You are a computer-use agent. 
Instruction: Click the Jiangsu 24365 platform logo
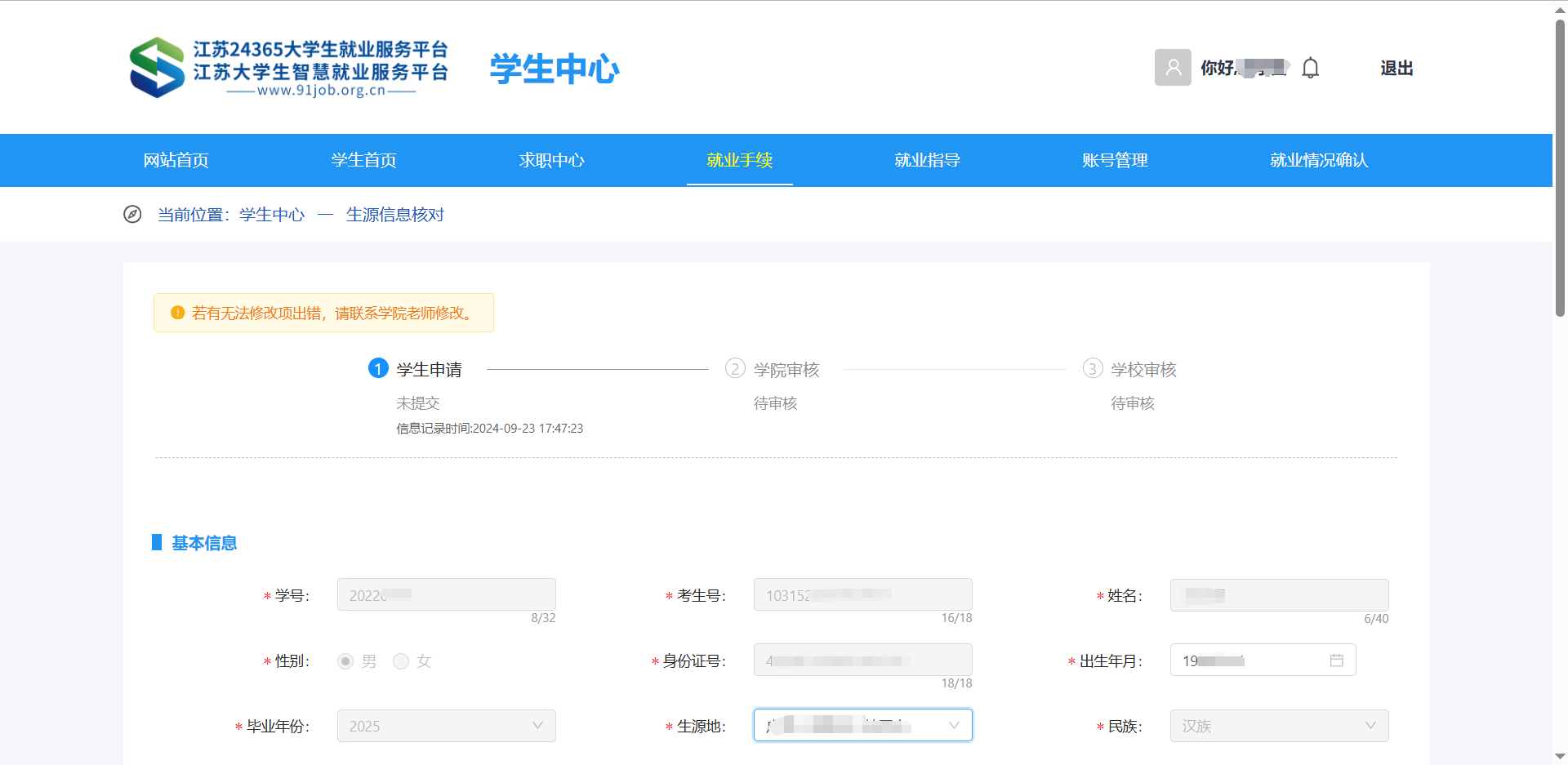(x=288, y=68)
